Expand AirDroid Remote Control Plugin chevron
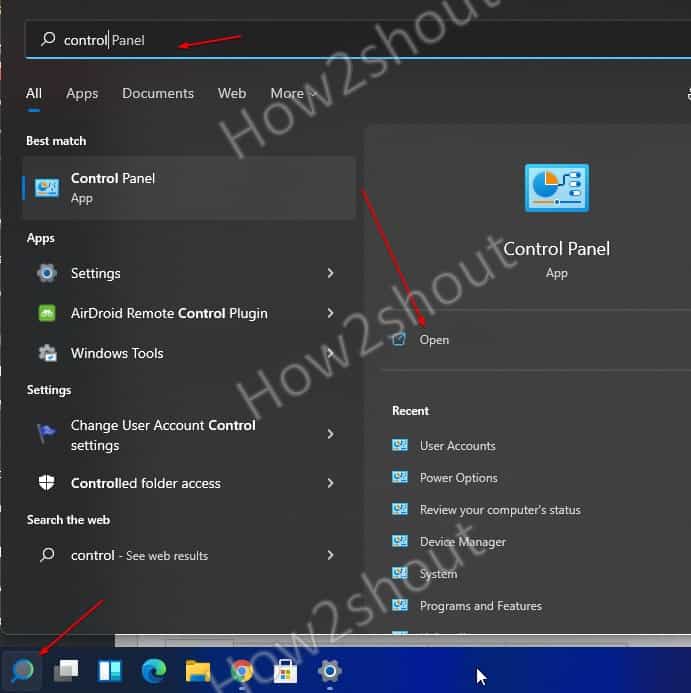 pyautogui.click(x=330, y=313)
